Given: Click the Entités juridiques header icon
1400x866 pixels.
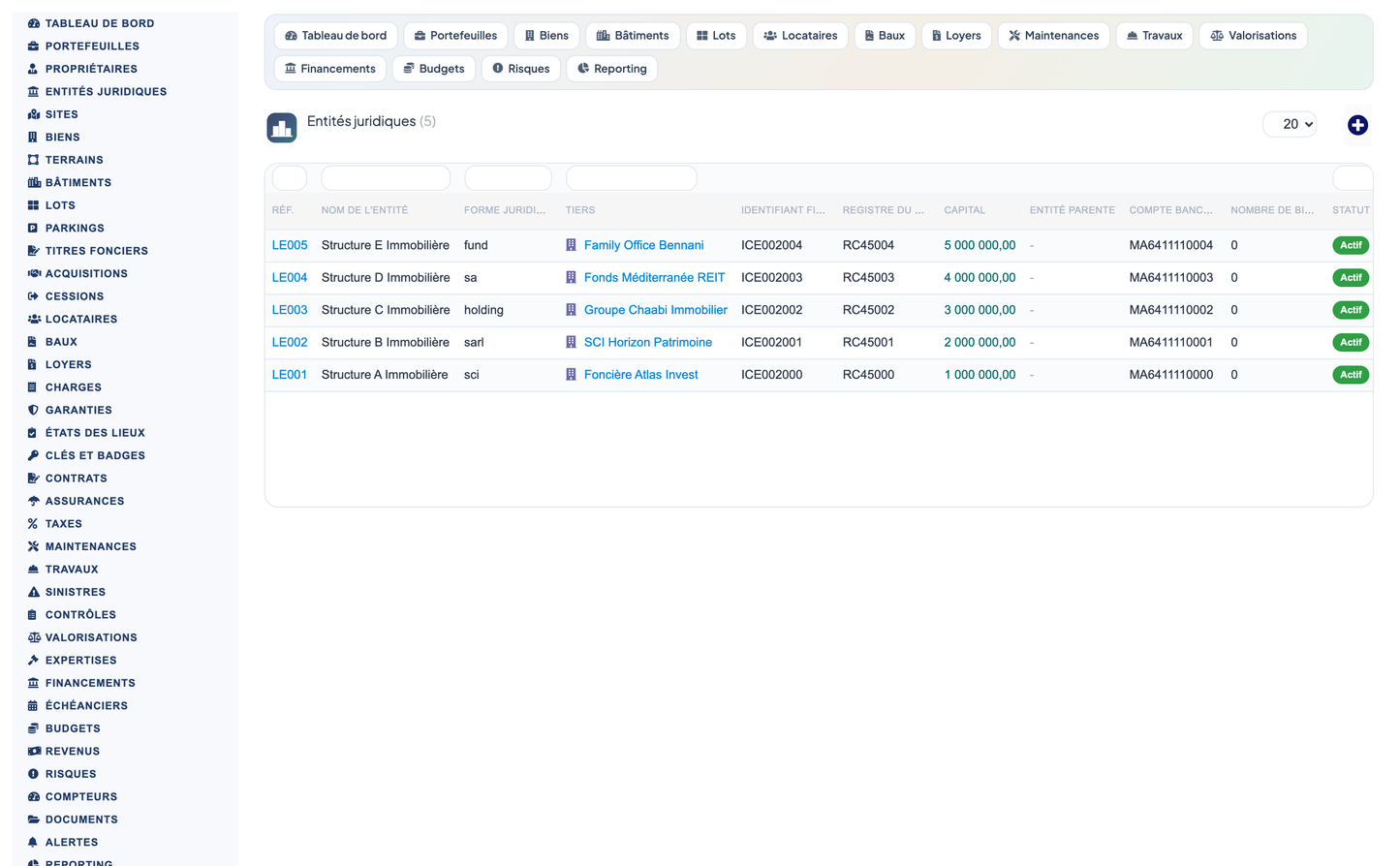Looking at the screenshot, I should point(282,128).
